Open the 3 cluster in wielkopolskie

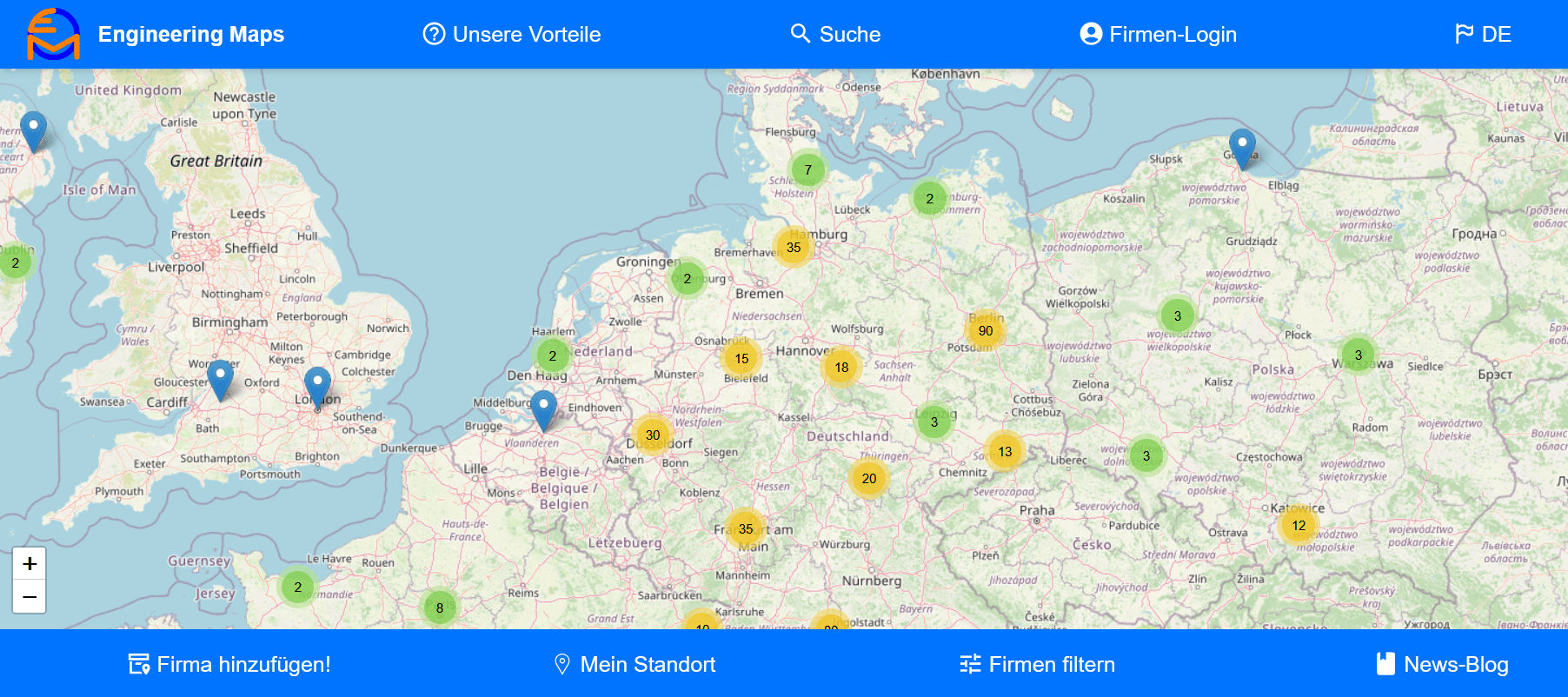pyautogui.click(x=1178, y=316)
